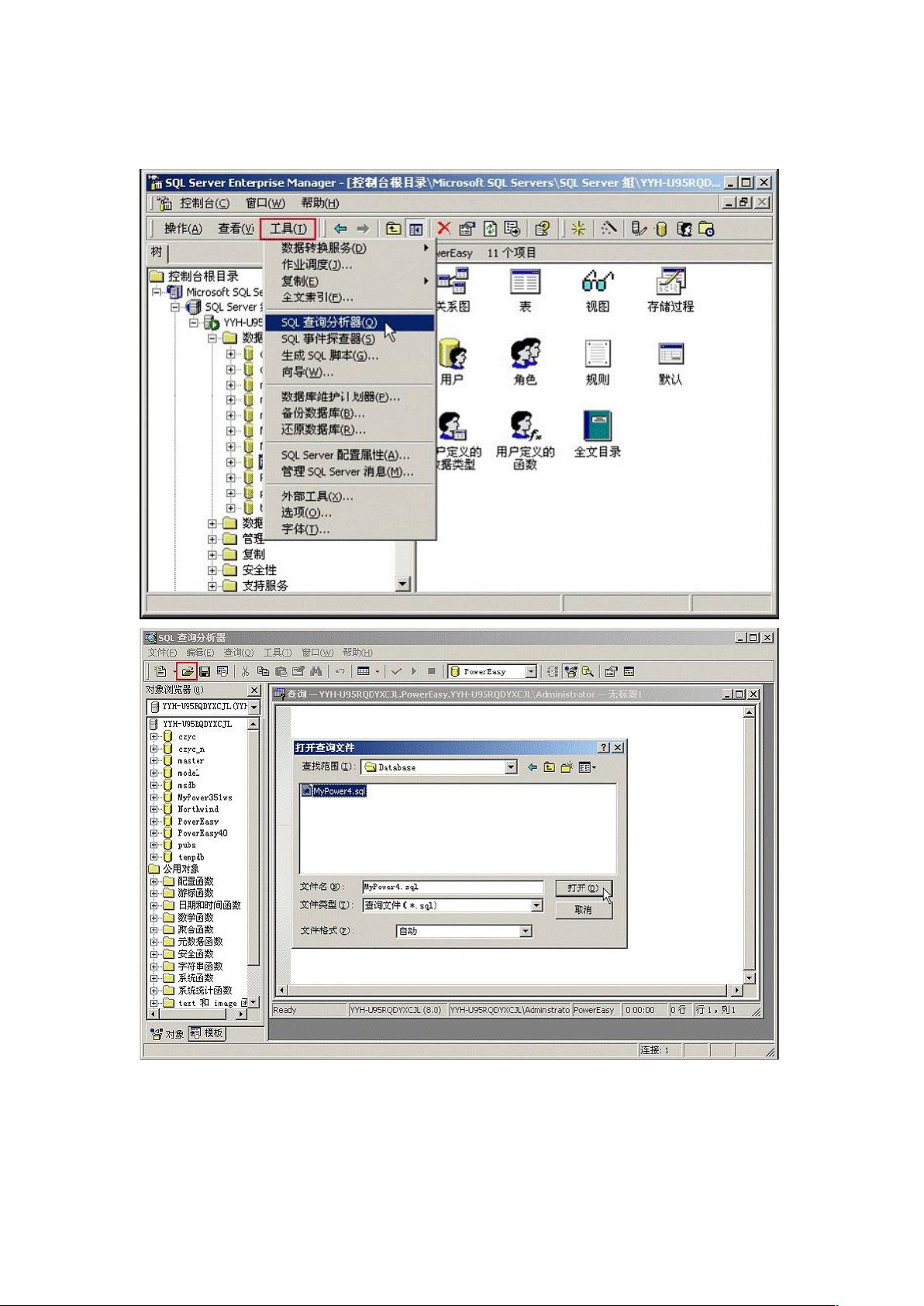
Task: Click 控制台根目录 in Enterprise Manager tree
Action: point(203,276)
